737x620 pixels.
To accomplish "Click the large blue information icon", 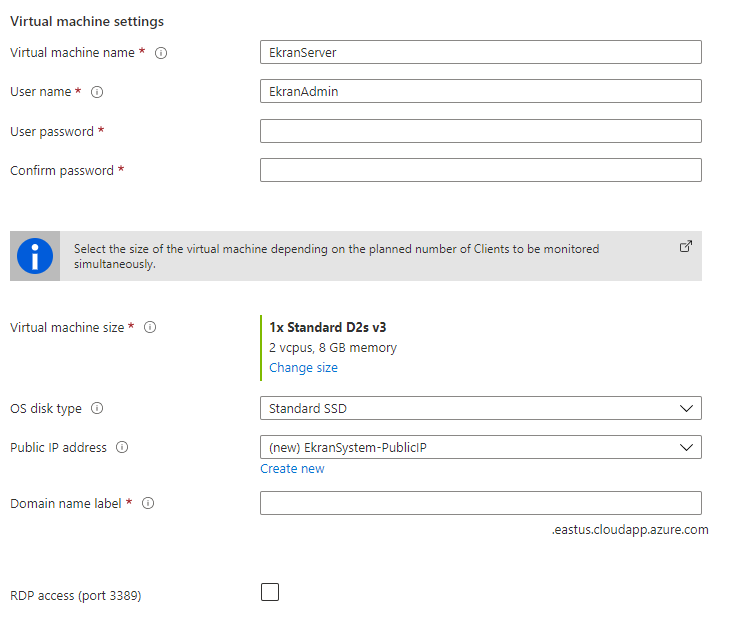I will [x=34, y=257].
